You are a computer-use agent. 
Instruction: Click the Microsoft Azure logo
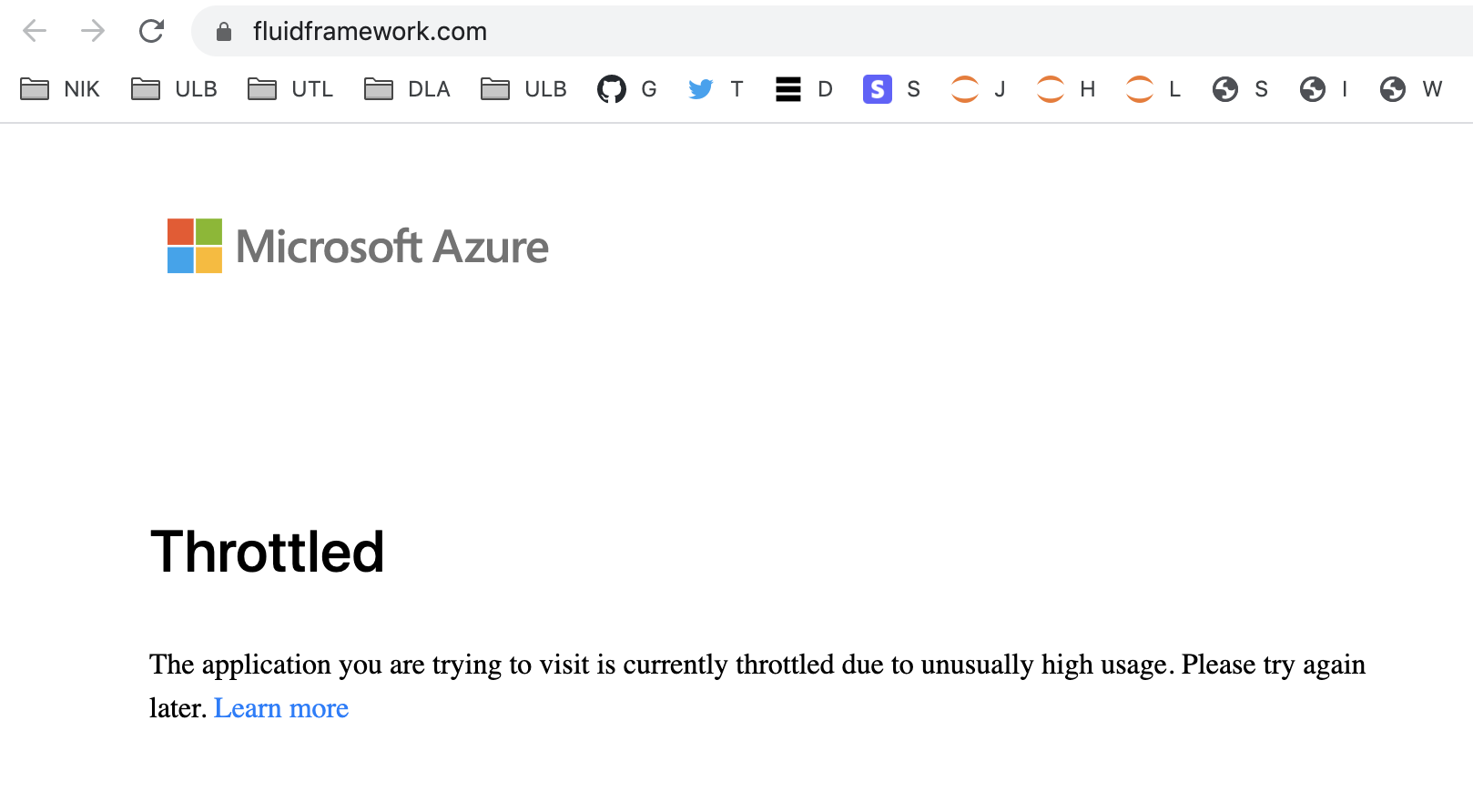click(356, 246)
